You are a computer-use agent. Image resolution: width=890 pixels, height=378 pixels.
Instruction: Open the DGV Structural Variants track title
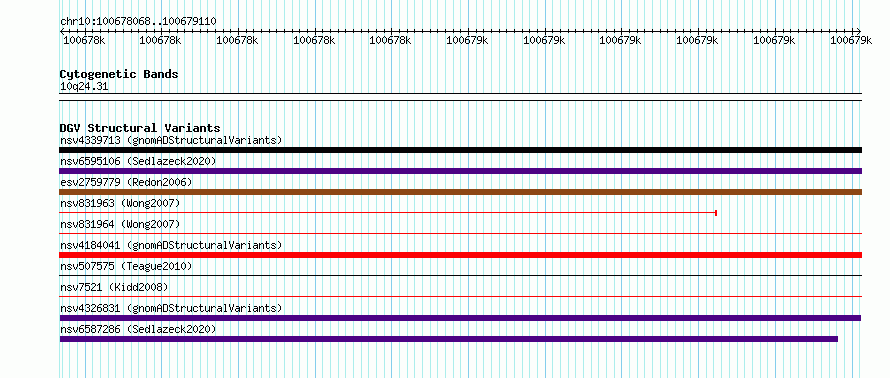(x=140, y=128)
